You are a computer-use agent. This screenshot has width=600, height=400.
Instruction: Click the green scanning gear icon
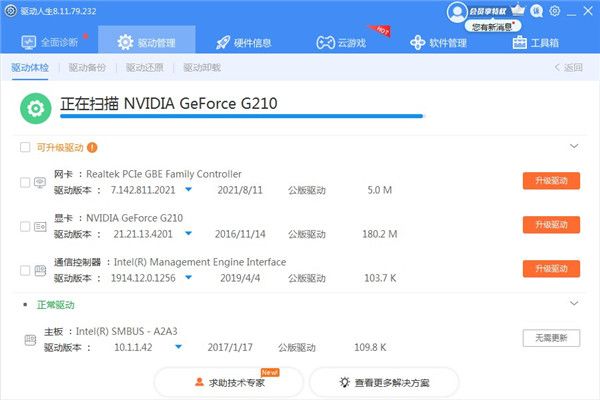[x=36, y=107]
